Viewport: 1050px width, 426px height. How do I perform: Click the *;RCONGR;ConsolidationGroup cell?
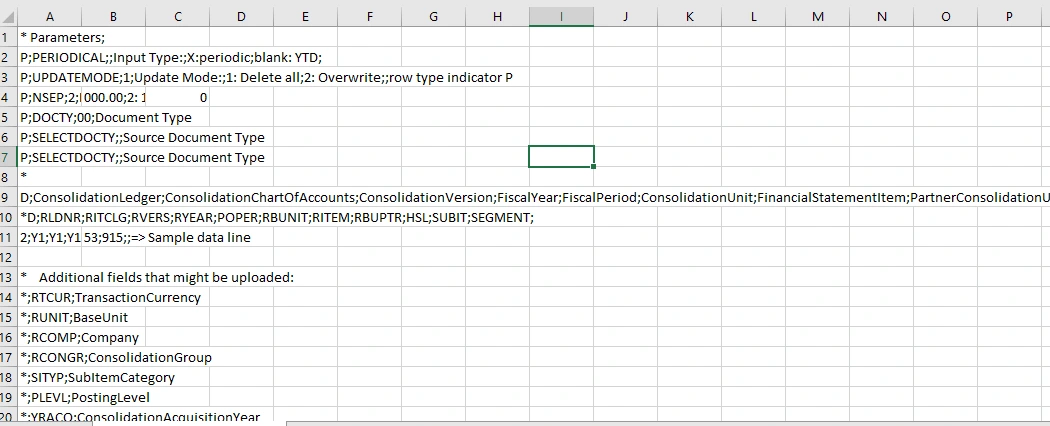click(x=49, y=357)
